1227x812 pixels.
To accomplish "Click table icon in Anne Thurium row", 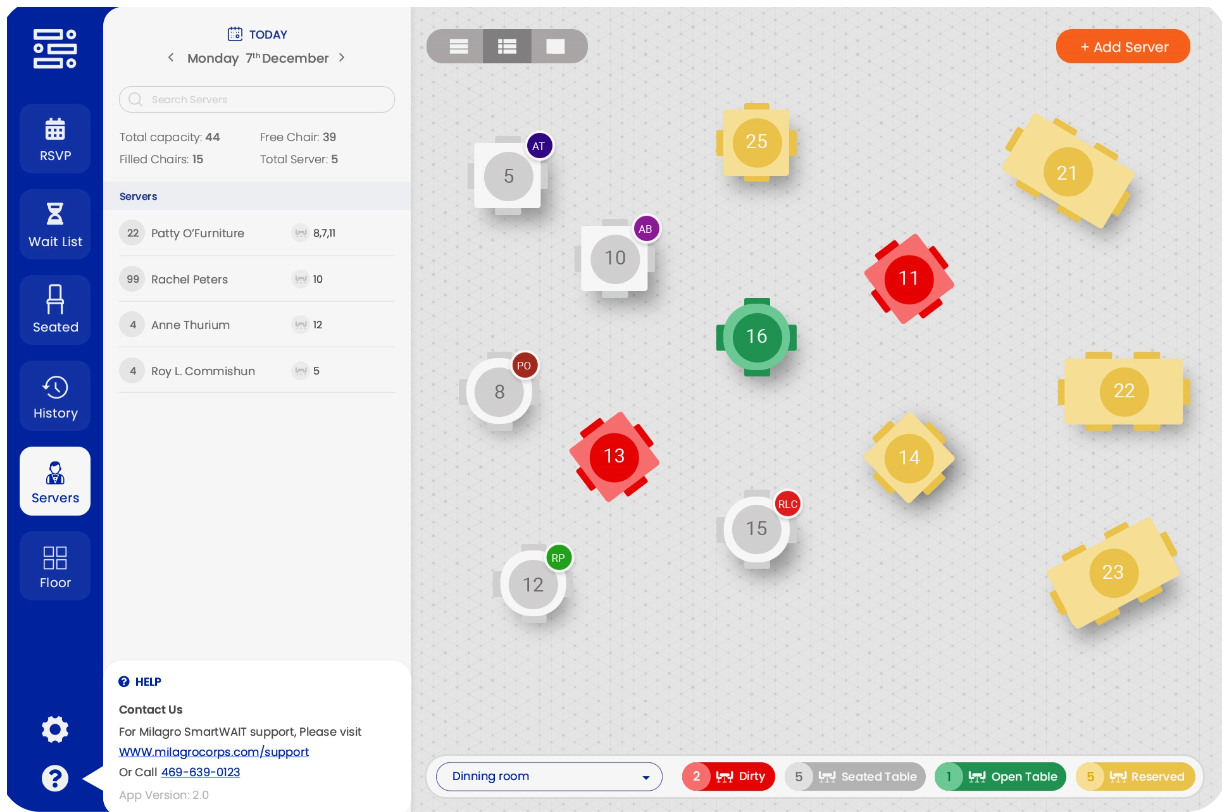I will 300,325.
